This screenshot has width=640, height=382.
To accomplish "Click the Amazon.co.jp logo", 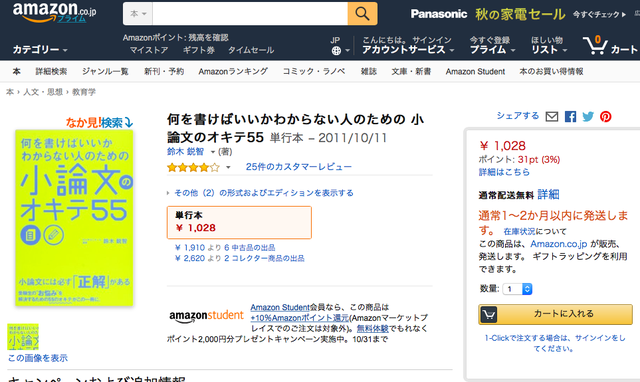I will tap(55, 12).
